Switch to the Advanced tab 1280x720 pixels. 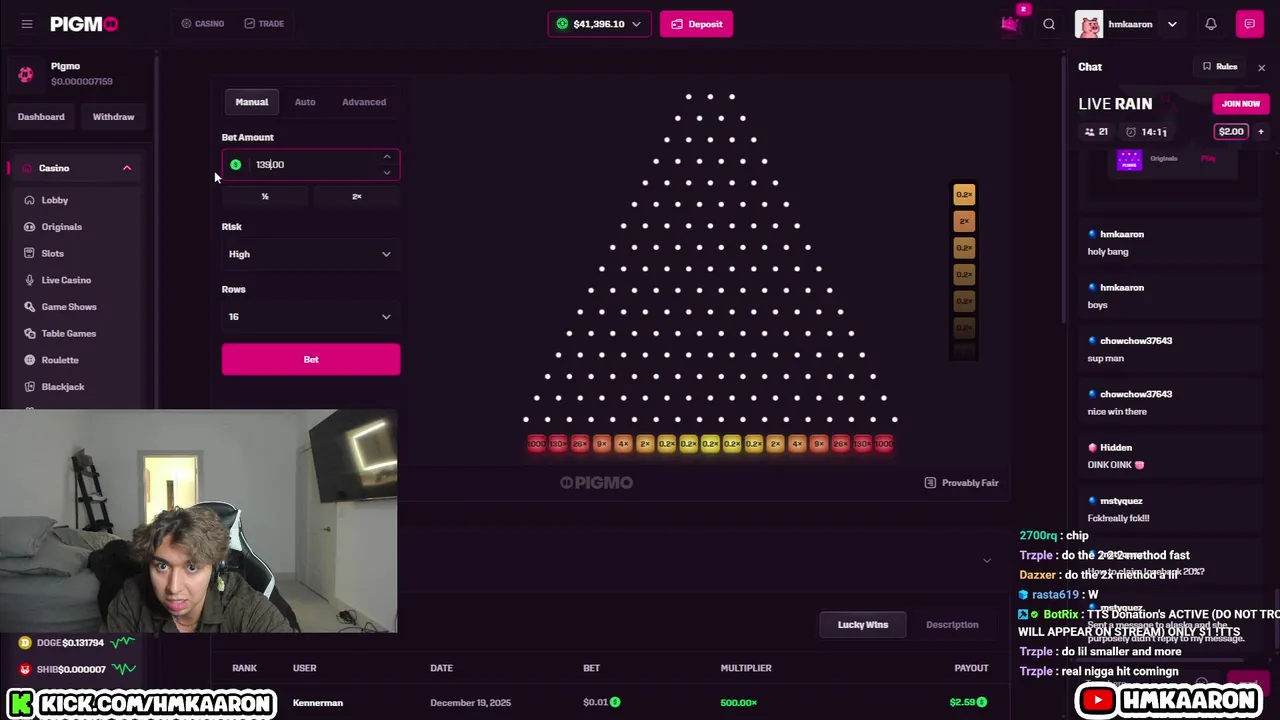pyautogui.click(x=364, y=102)
